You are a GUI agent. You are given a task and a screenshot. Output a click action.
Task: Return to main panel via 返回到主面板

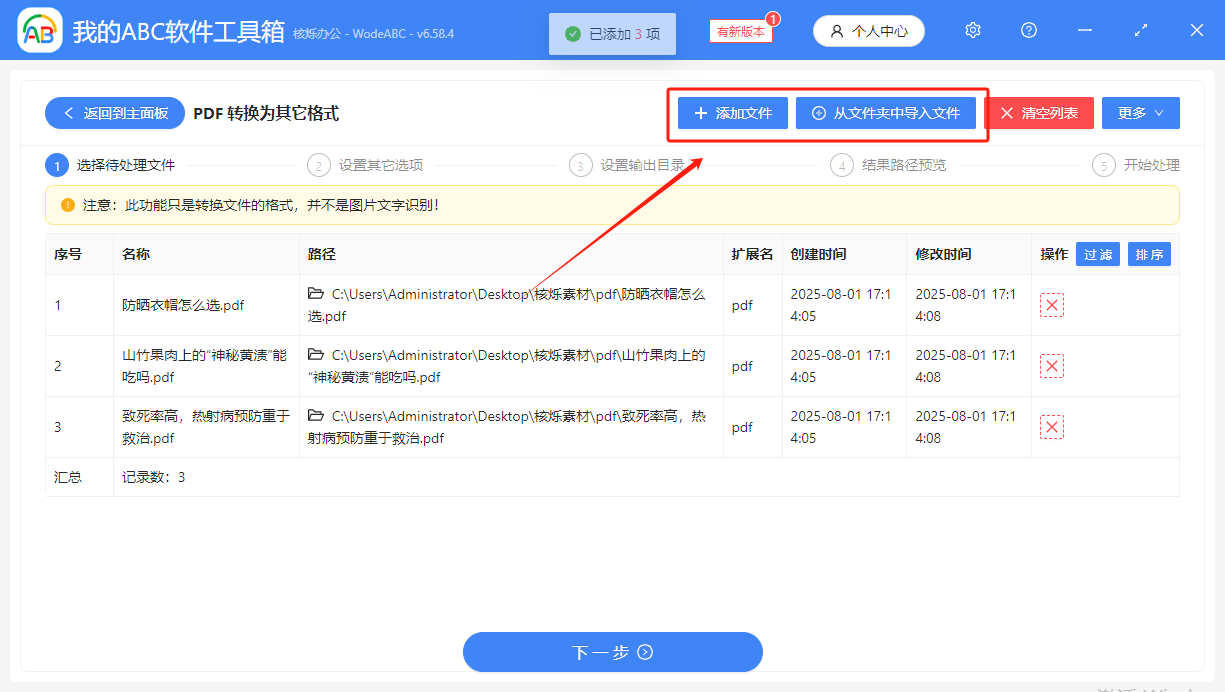pyautogui.click(x=114, y=112)
